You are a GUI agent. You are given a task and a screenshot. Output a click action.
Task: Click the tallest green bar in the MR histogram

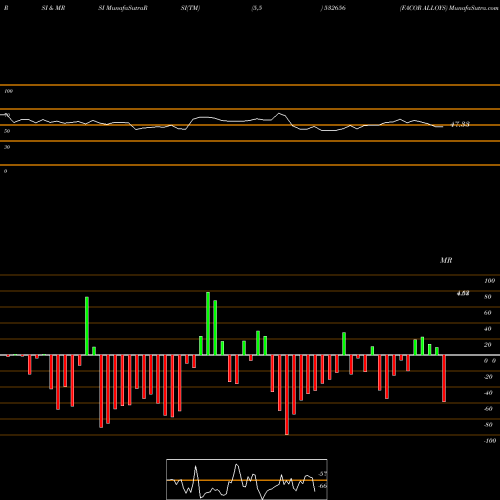click(x=208, y=323)
